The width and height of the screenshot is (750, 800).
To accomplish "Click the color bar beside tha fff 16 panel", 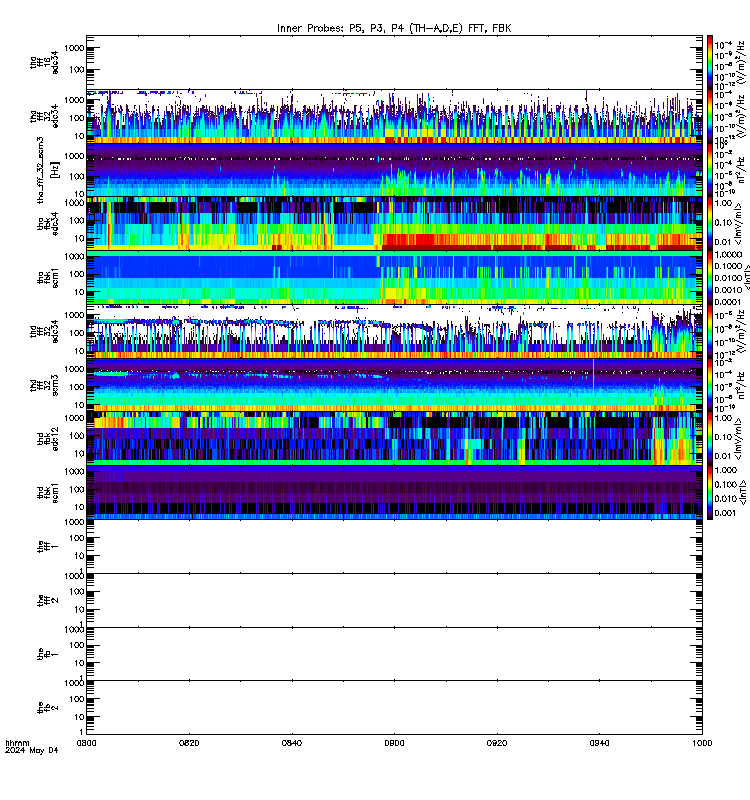I will 710,62.
